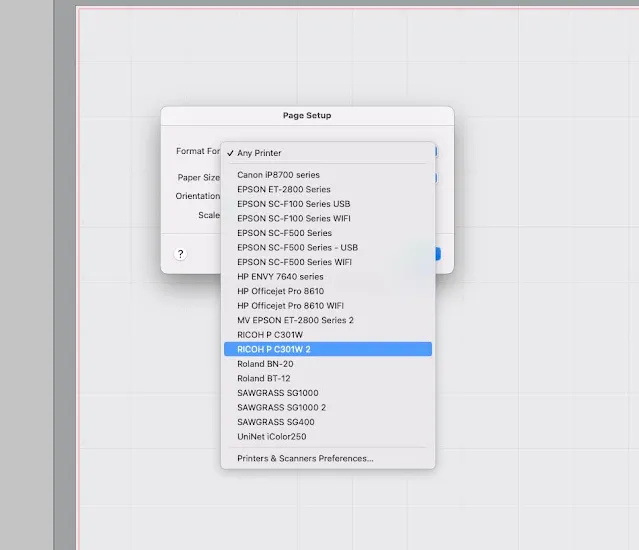639x550 pixels.
Task: Select EPSON SC-F100 Series WIFI
Action: pyautogui.click(x=328, y=218)
